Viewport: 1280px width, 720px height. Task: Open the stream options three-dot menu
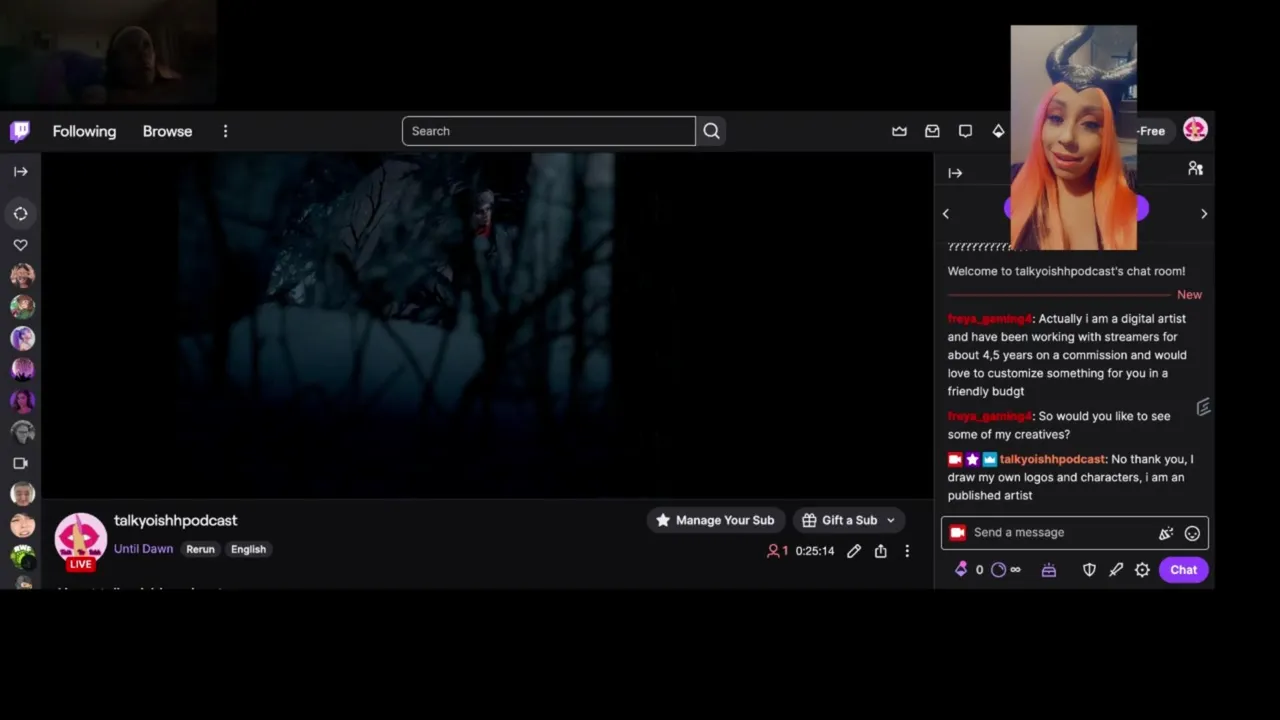click(907, 551)
